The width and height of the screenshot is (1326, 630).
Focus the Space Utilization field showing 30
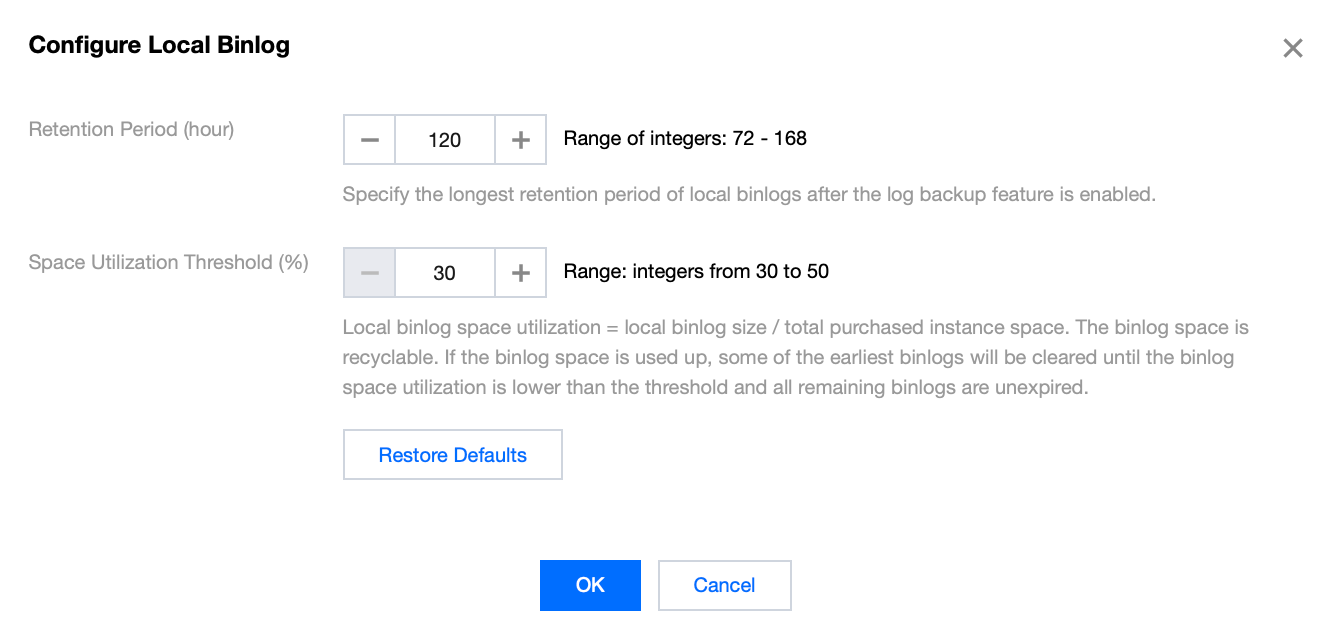click(445, 273)
